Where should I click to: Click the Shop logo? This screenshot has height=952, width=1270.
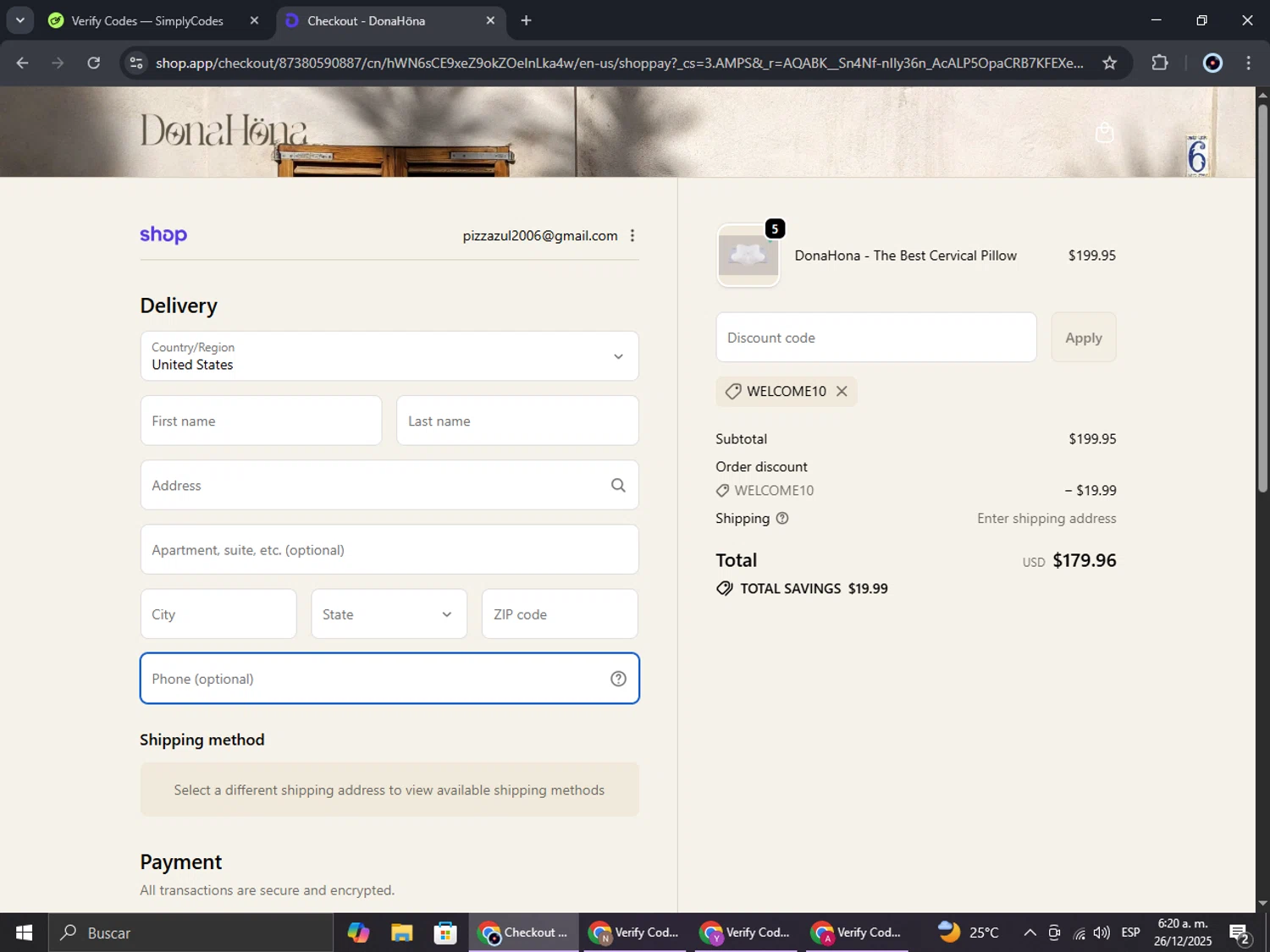point(163,234)
